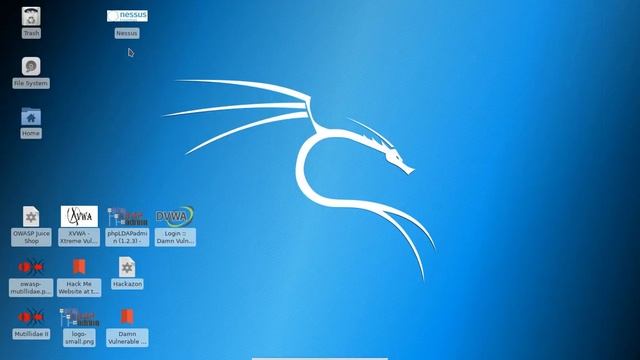Click the Trash label text
This screenshot has height=360, width=640.
[31, 33]
